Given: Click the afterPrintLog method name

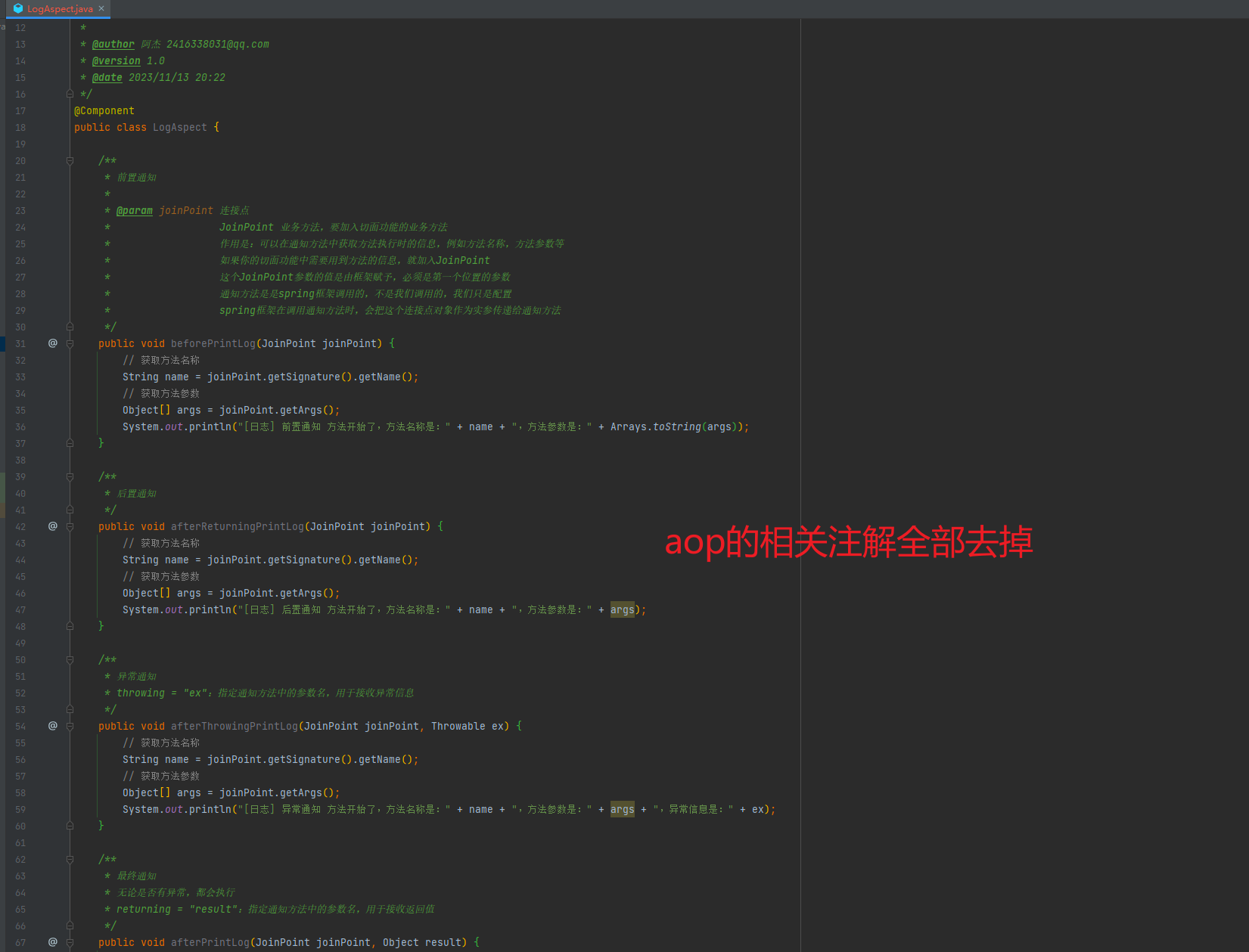Looking at the screenshot, I should [210, 943].
